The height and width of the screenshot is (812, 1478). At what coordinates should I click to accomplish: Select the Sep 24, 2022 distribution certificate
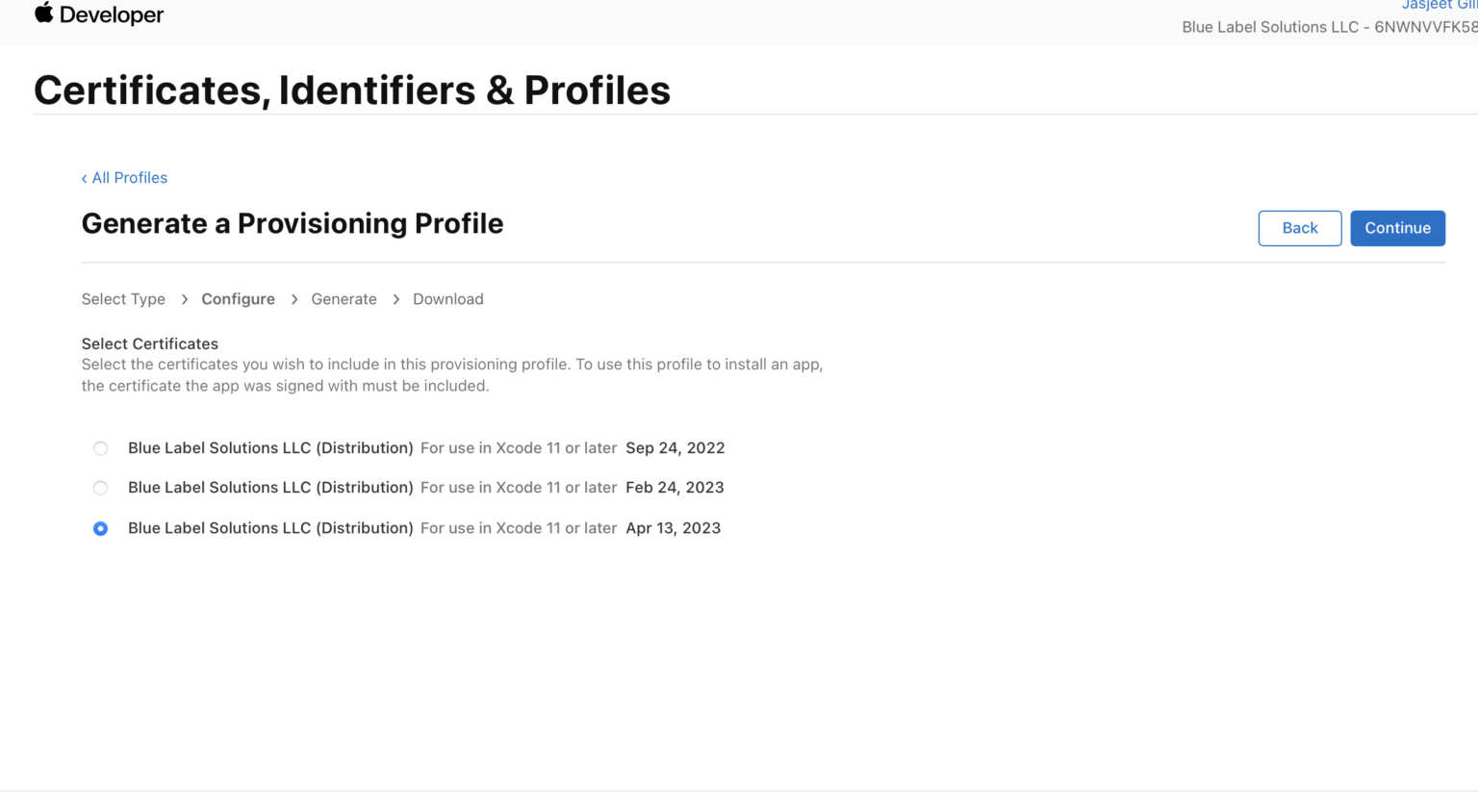269,447
